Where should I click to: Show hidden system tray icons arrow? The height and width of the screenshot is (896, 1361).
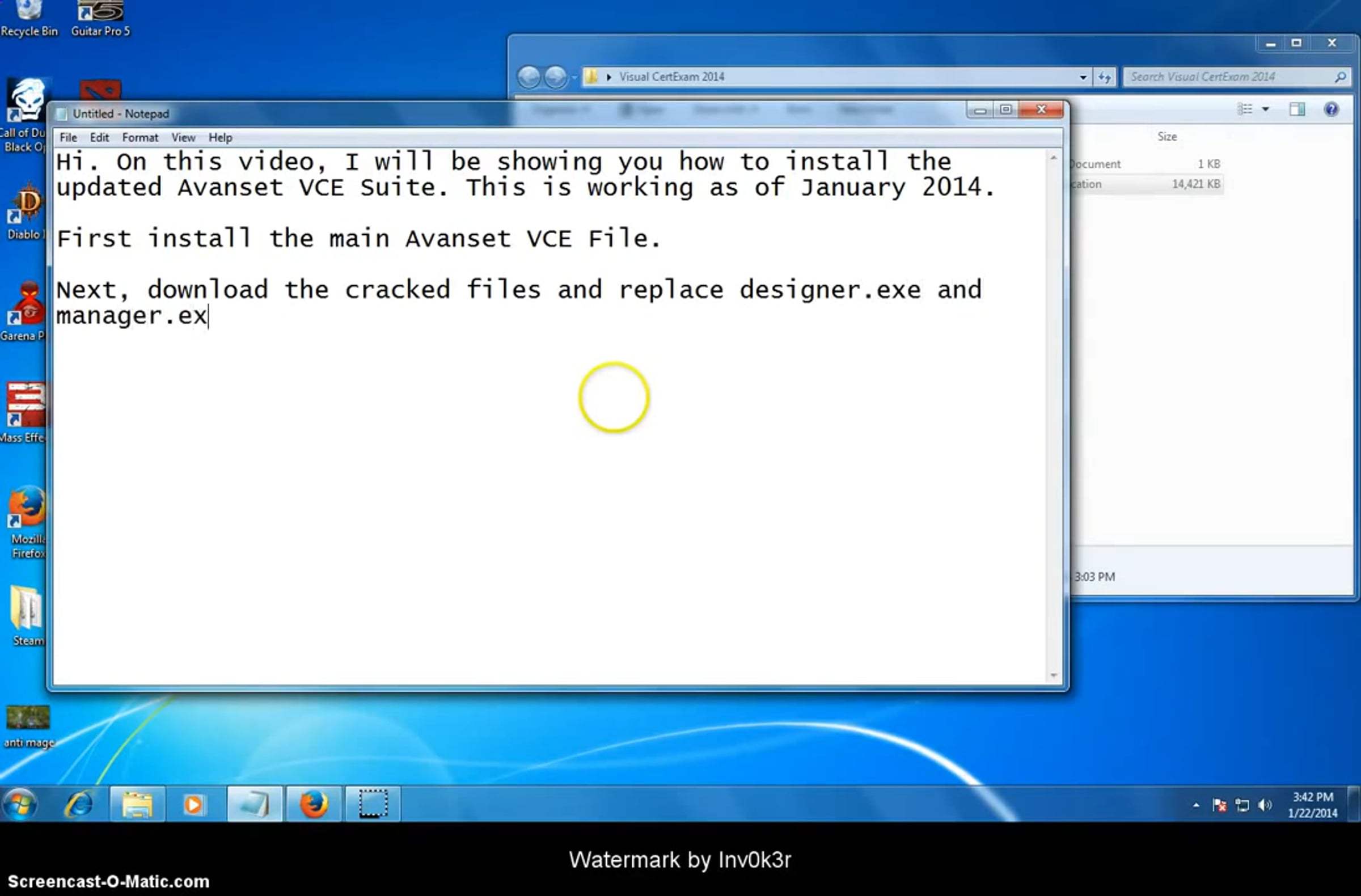pyautogui.click(x=1197, y=805)
